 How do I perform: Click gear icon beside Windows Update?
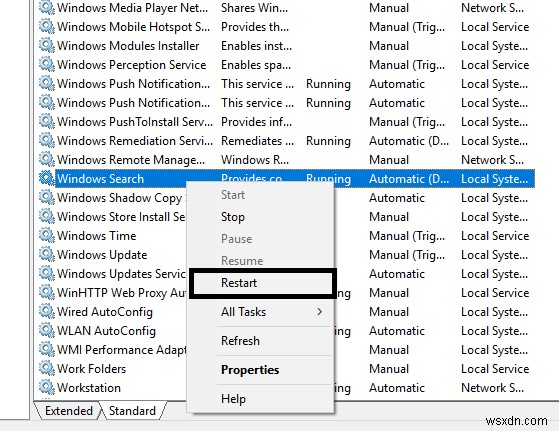tap(46, 254)
